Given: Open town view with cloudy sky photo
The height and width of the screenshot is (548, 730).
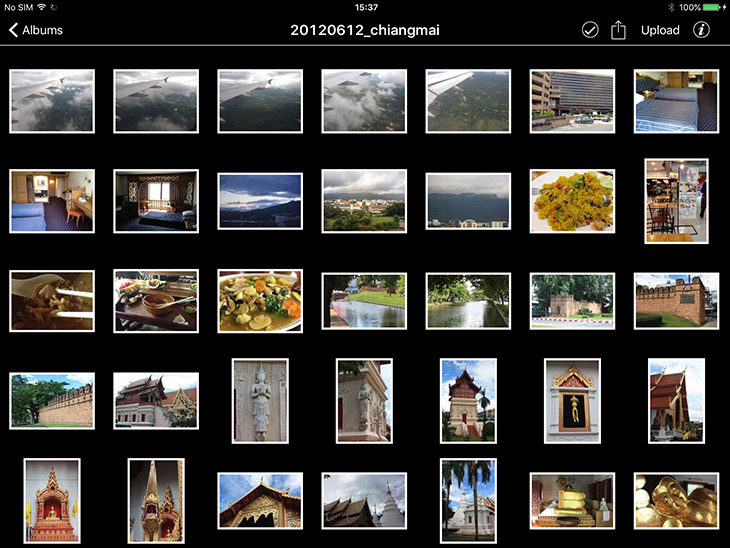Looking at the screenshot, I should tap(364, 201).
